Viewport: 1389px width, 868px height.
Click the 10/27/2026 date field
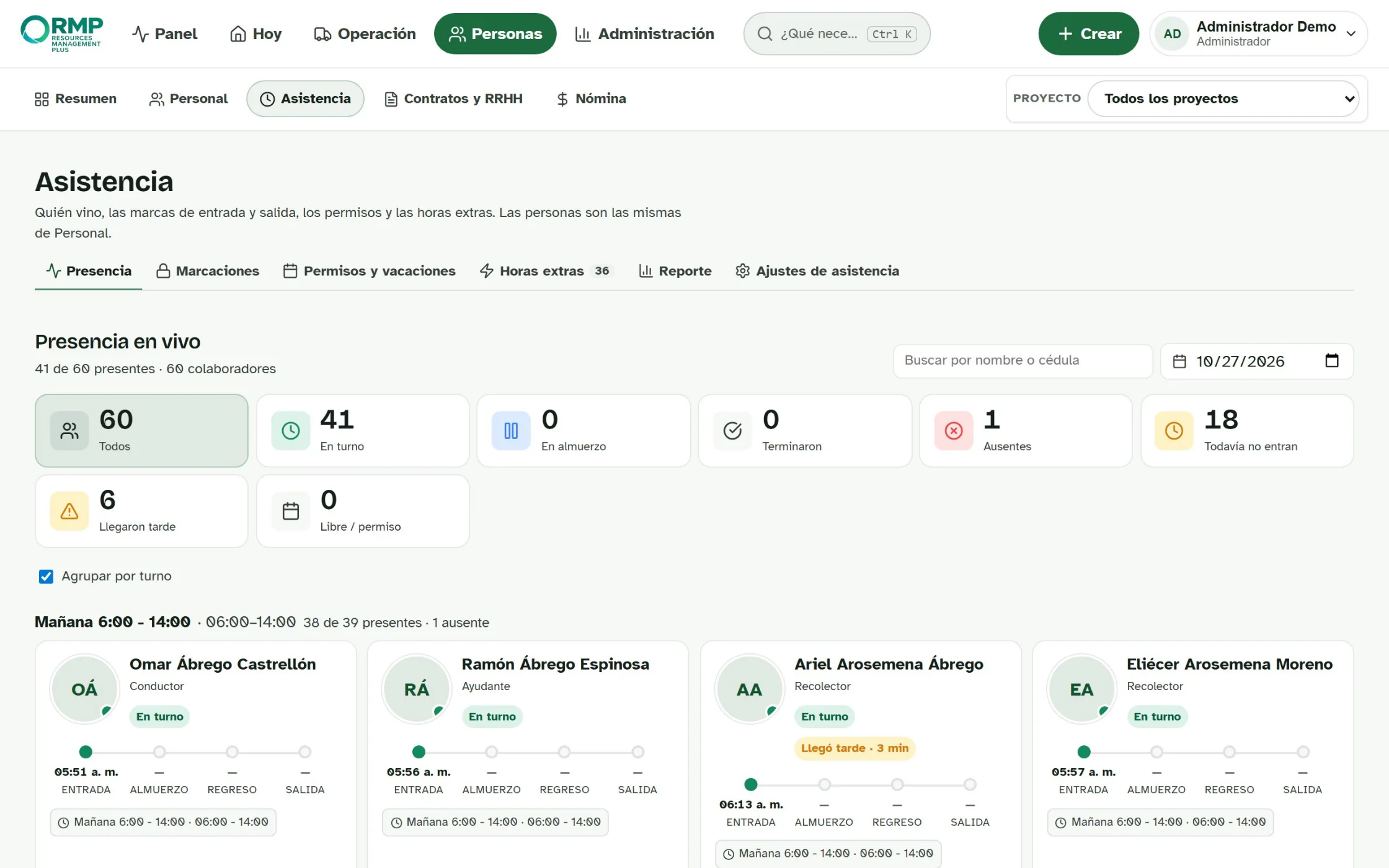point(1256,361)
